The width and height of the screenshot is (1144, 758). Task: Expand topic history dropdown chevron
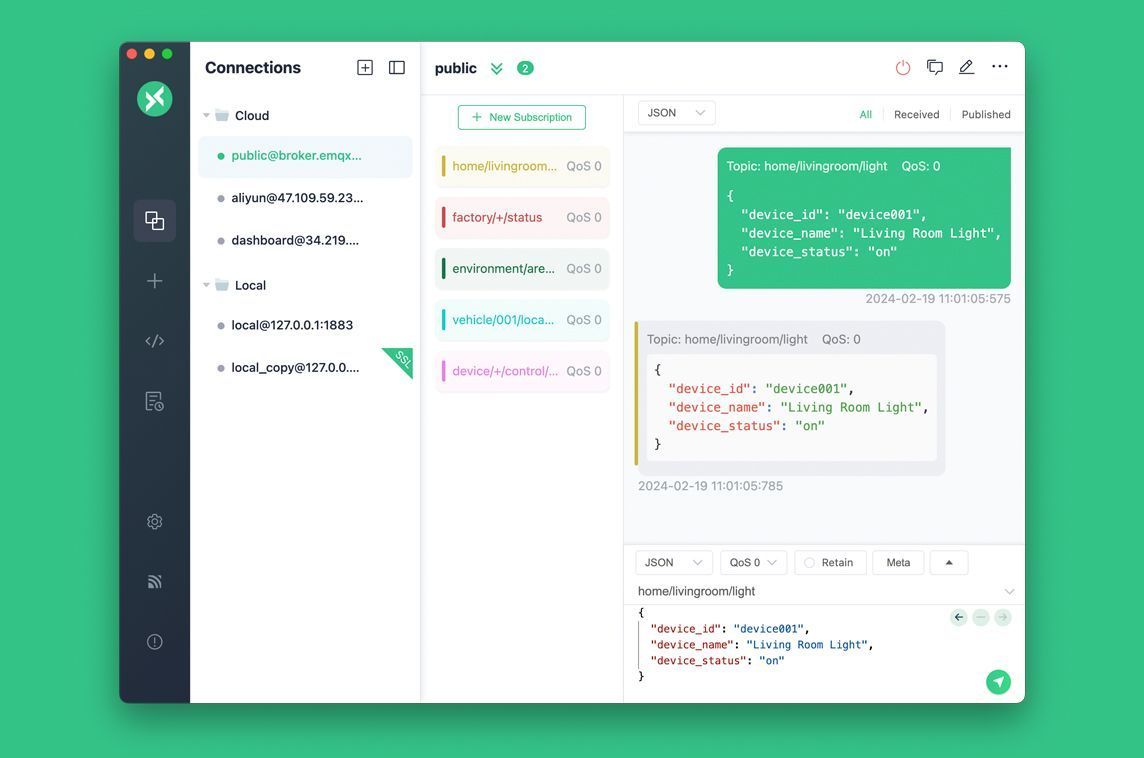[1009, 592]
